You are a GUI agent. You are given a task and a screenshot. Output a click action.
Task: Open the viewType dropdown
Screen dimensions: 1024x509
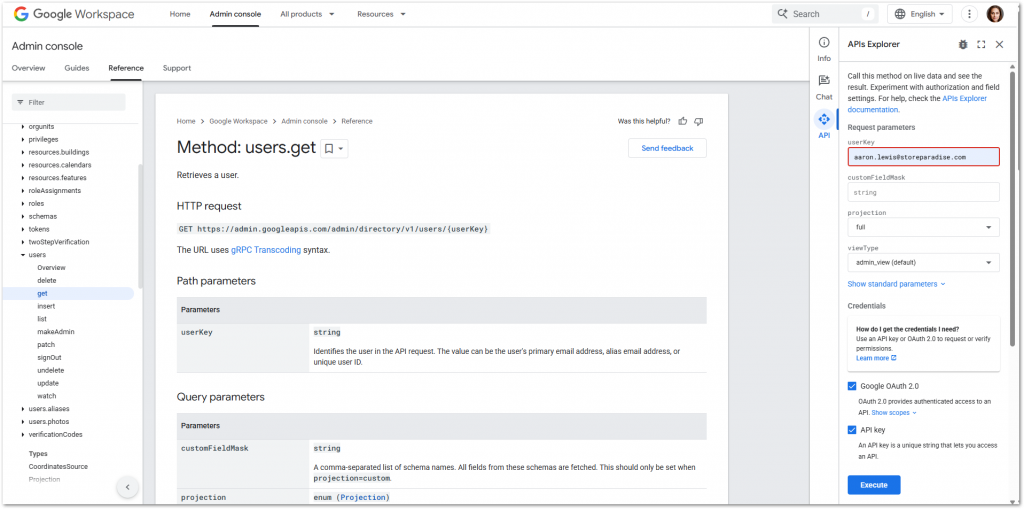(923, 263)
